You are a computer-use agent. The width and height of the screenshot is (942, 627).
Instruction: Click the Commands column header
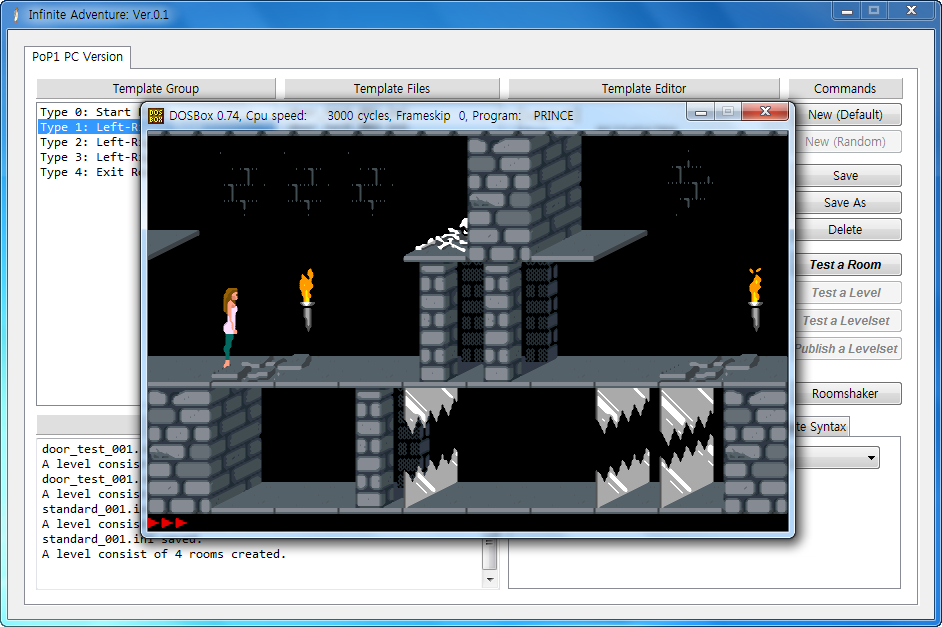click(x=845, y=89)
